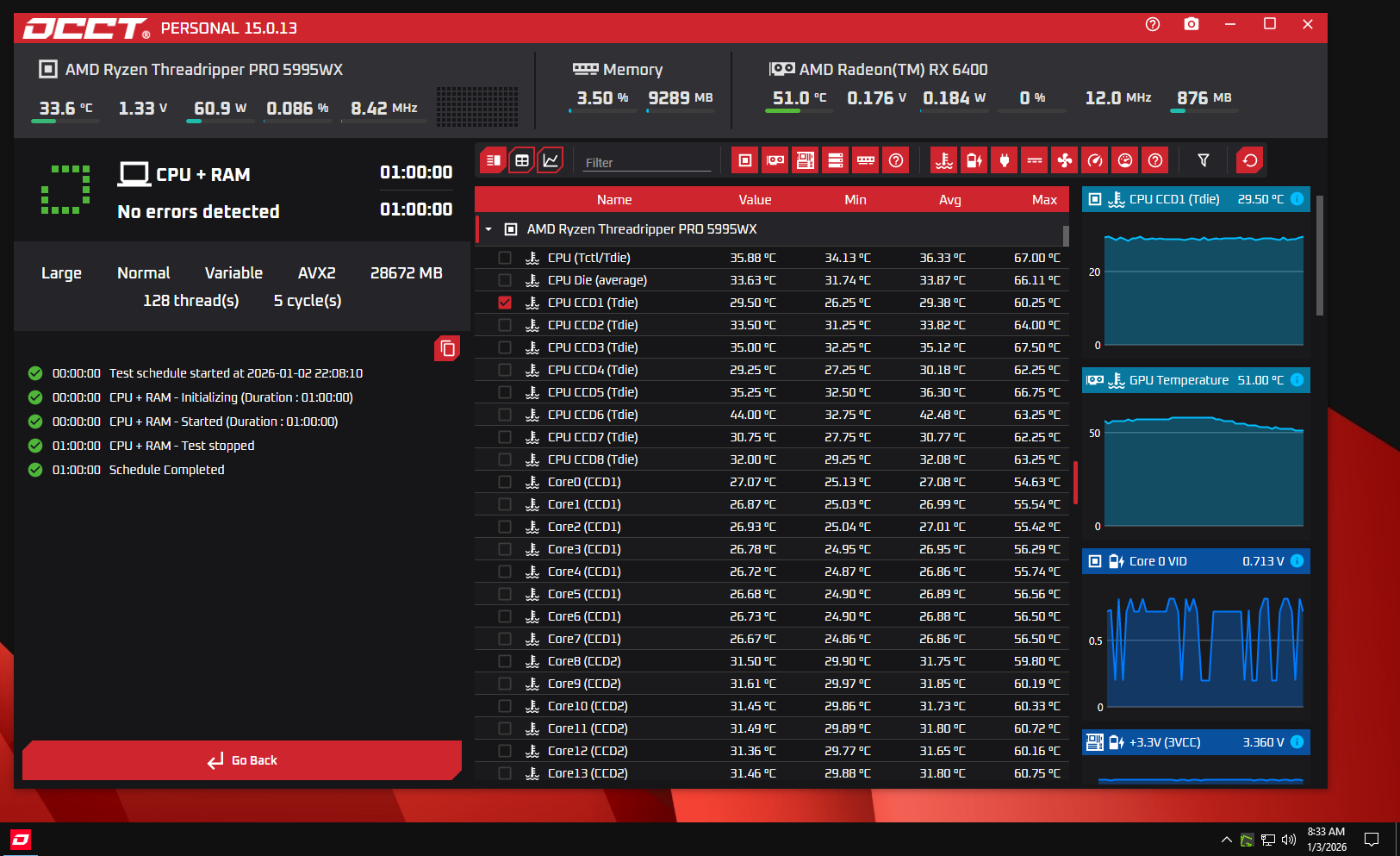Viewport: 1400px width, 856px height.
Task: Open the Core 0 VID graph header
Action: tap(1196, 561)
